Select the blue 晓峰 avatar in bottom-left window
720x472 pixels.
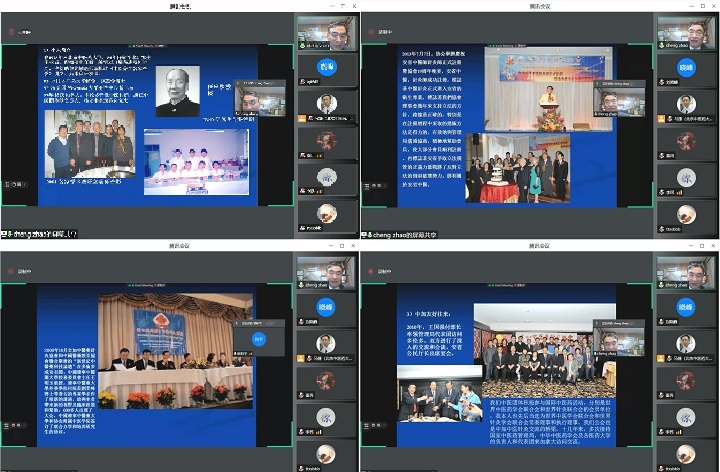pyautogui.click(x=326, y=306)
